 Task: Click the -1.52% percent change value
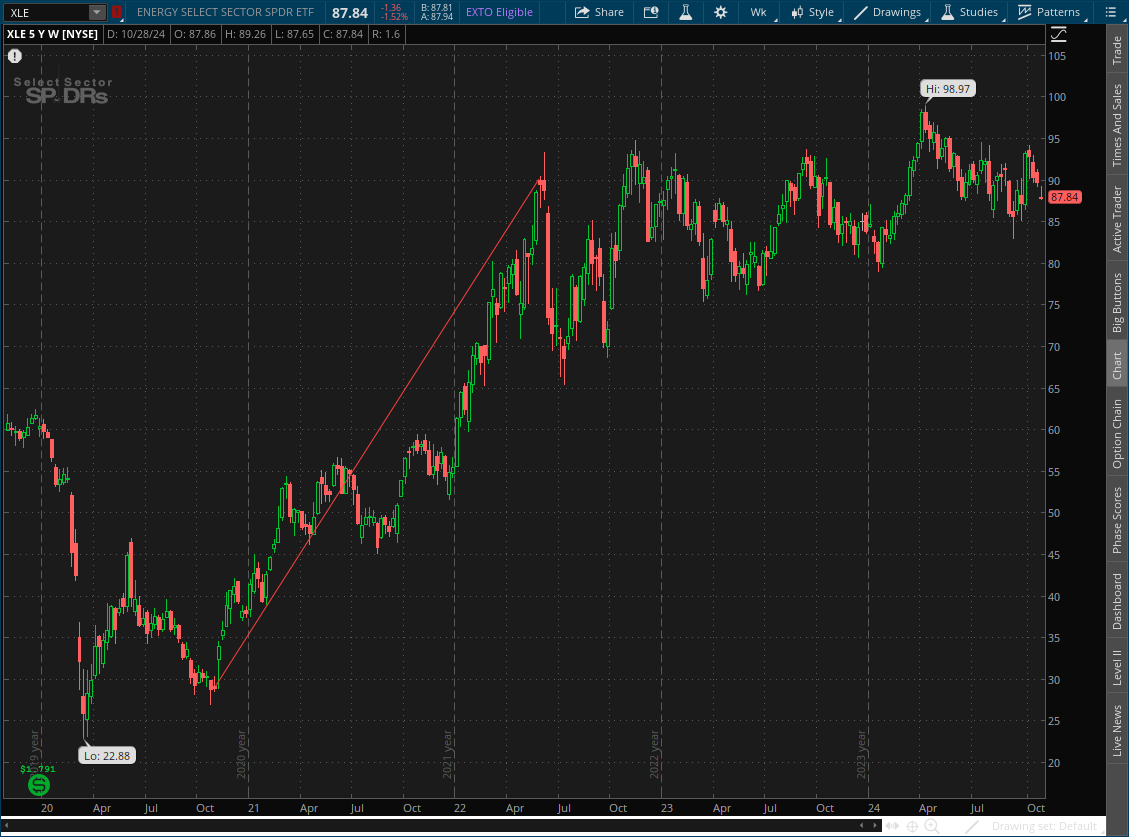pos(394,17)
